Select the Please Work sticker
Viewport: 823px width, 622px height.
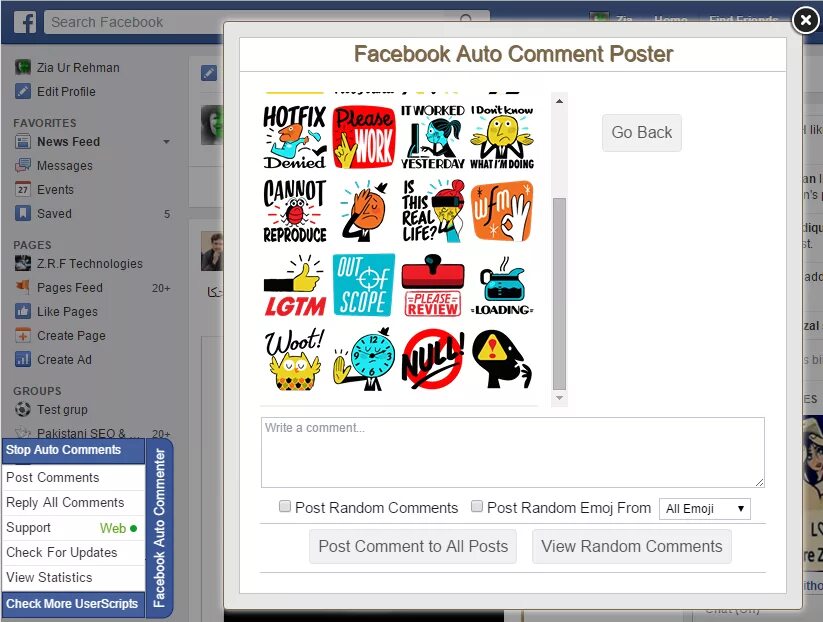click(x=364, y=137)
